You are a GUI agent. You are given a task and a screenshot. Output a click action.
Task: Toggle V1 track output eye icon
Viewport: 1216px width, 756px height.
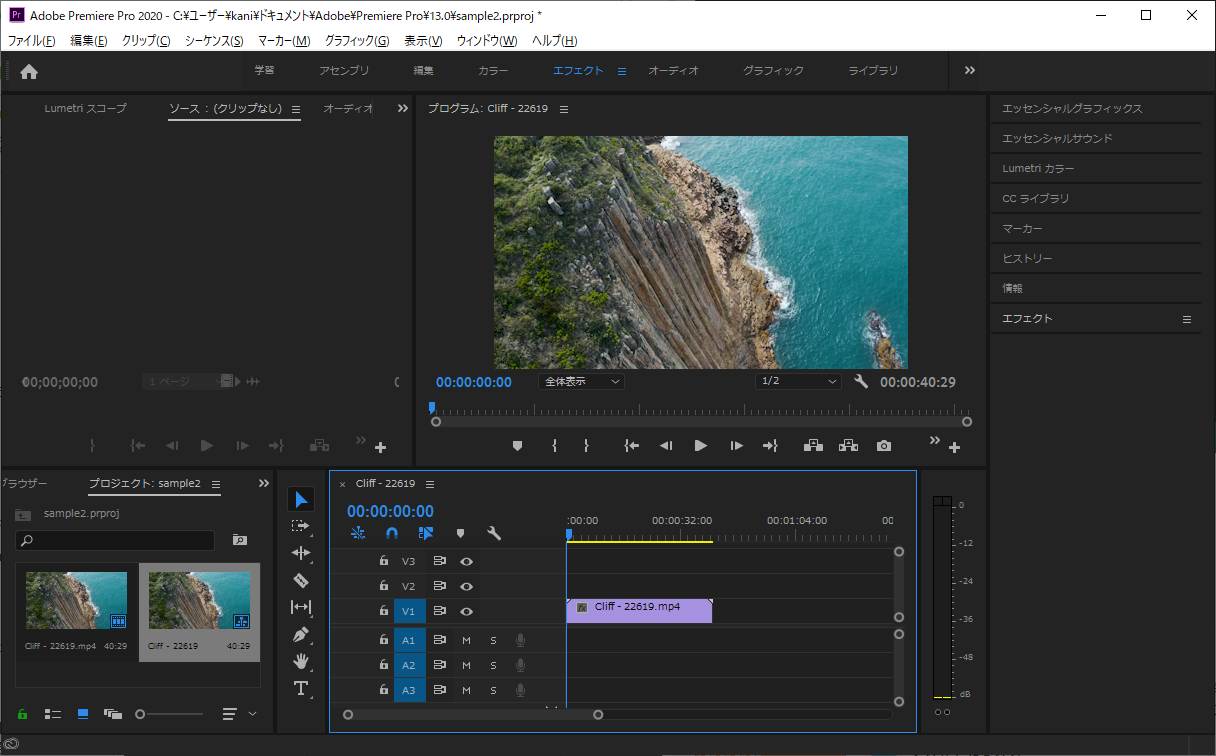pyautogui.click(x=466, y=611)
